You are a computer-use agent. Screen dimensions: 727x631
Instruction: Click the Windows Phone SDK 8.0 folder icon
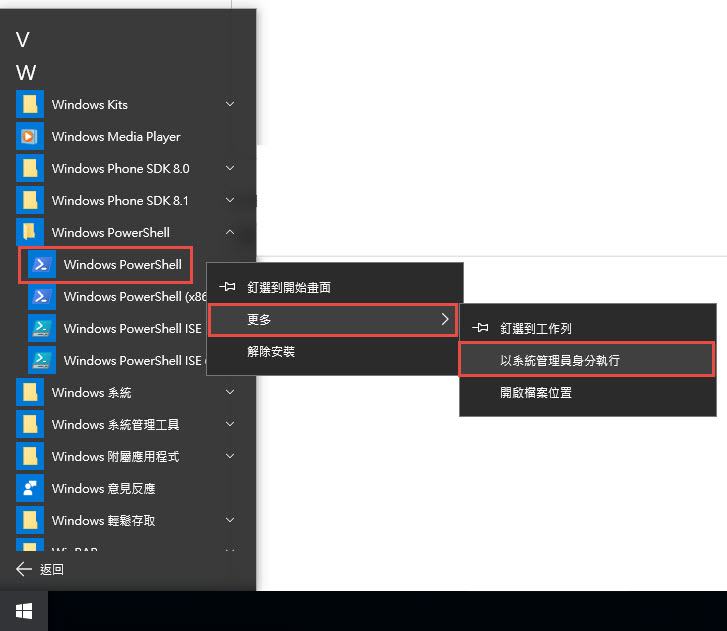coord(30,168)
